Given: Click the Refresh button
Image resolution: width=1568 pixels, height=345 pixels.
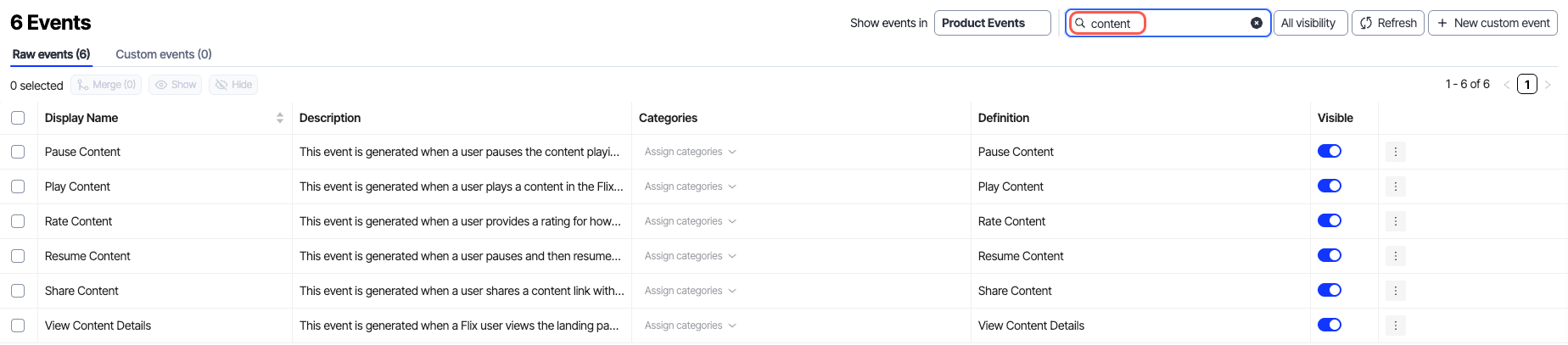Looking at the screenshot, I should [1388, 23].
